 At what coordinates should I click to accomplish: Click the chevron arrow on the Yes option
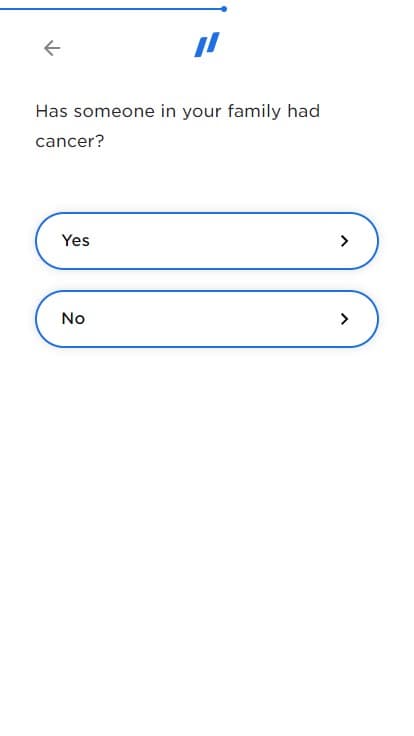pyautogui.click(x=345, y=241)
